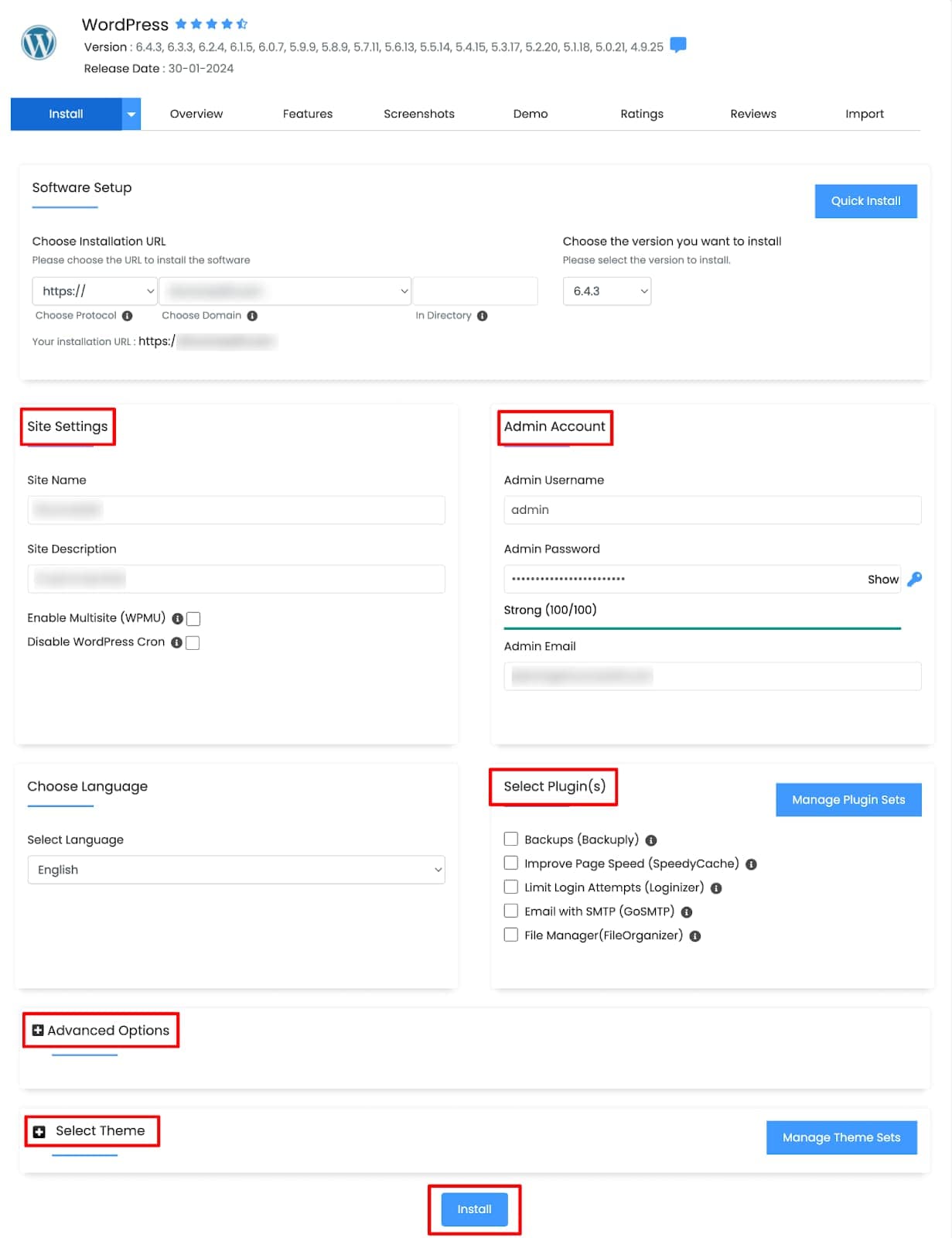Viewport: 952px width, 1238px height.
Task: Open the info tooltip for Backuply plugin
Action: click(x=650, y=839)
